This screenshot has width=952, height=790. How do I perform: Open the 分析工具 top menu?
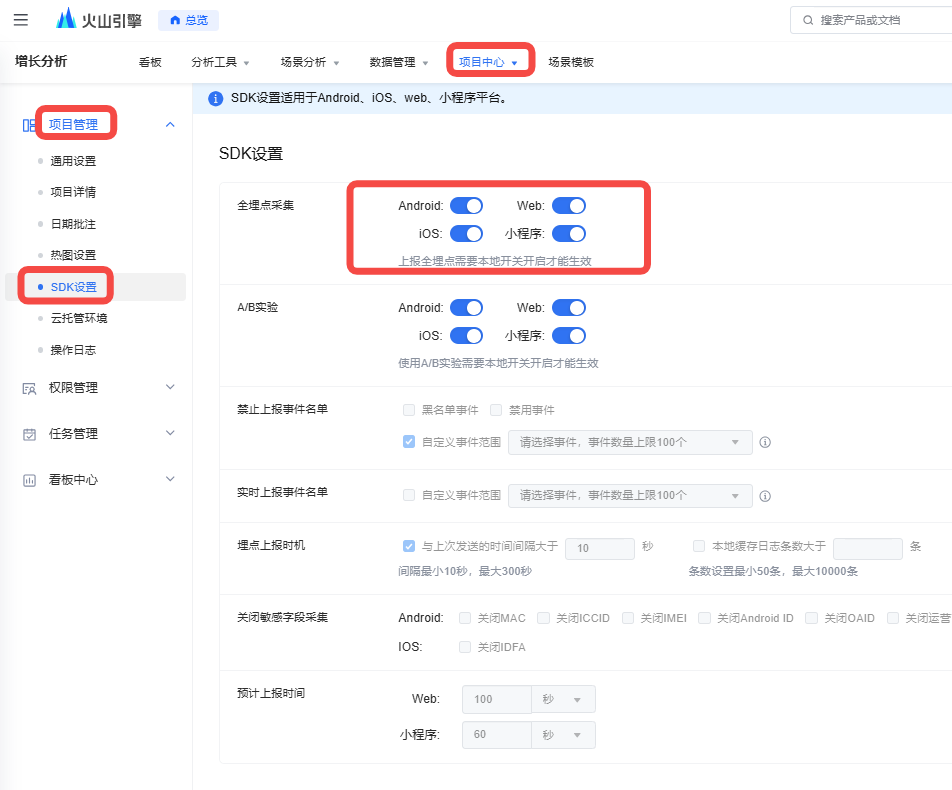(x=220, y=62)
